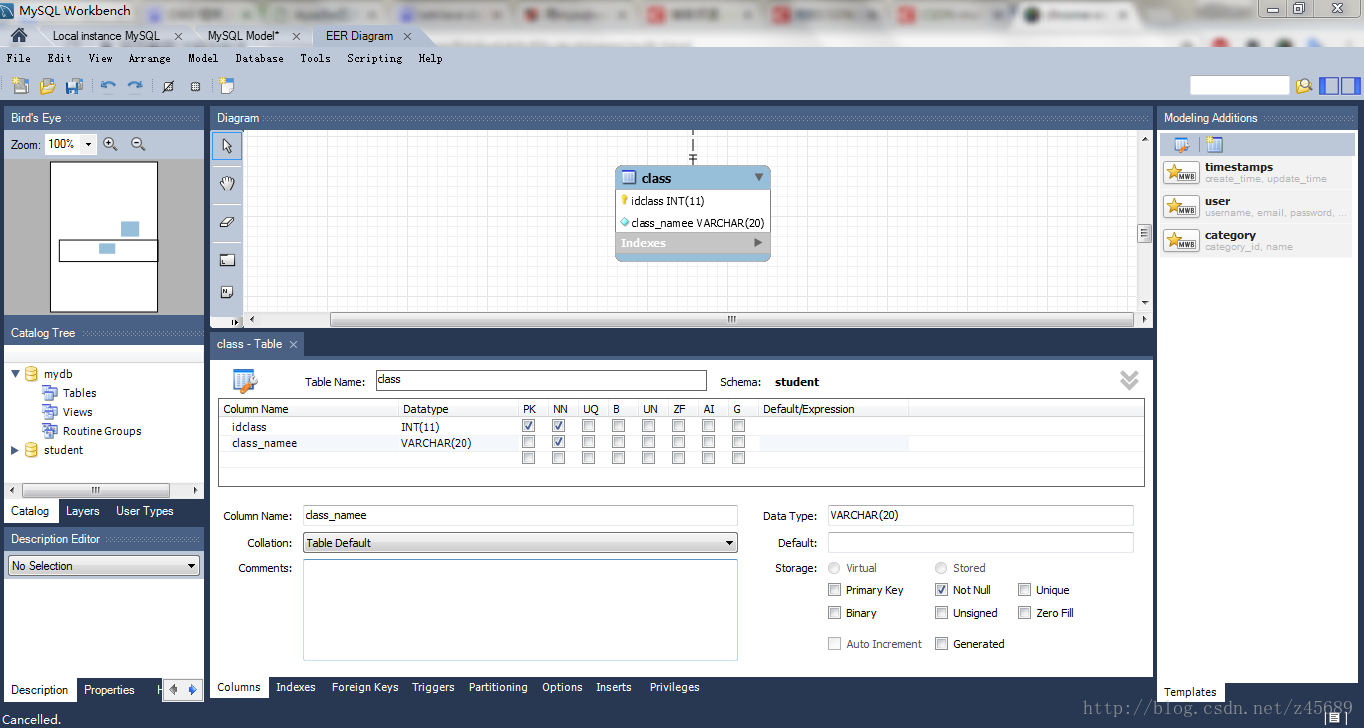The height and width of the screenshot is (728, 1364).
Task: Check UQ for class_namee column
Action: (x=588, y=442)
